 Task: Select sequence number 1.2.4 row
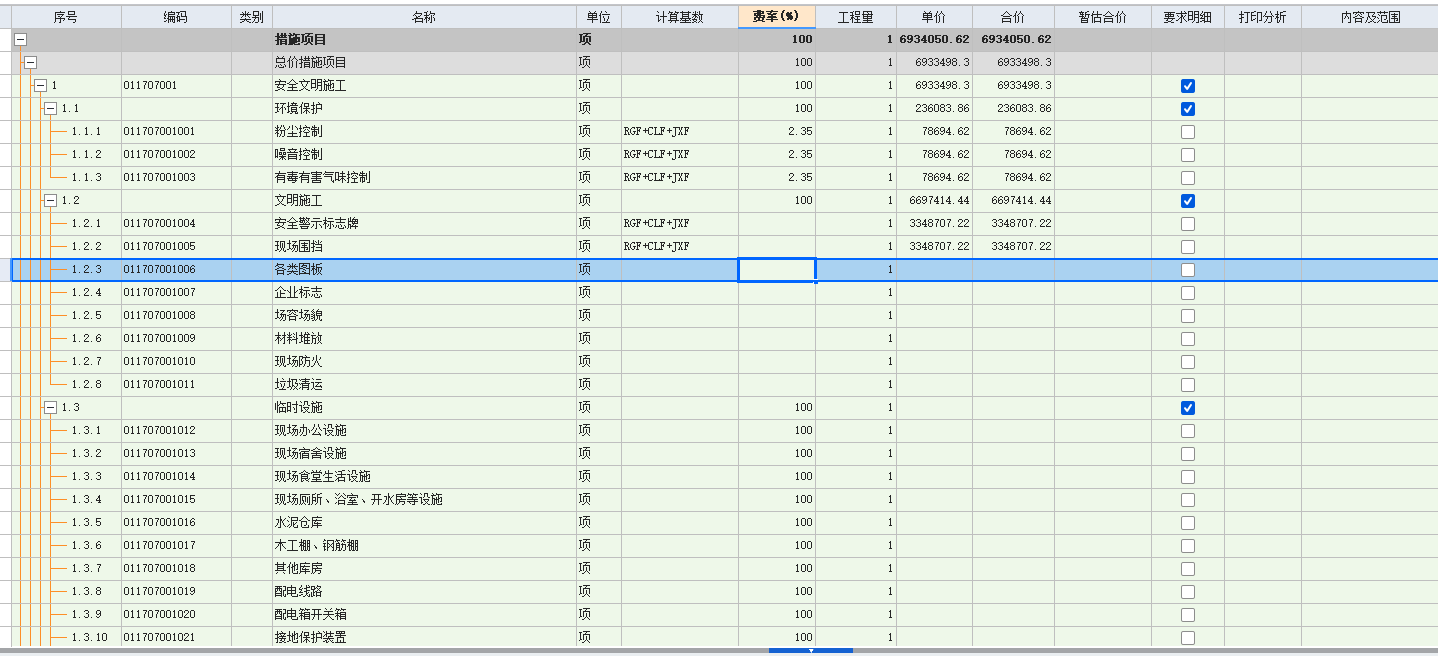tap(86, 292)
